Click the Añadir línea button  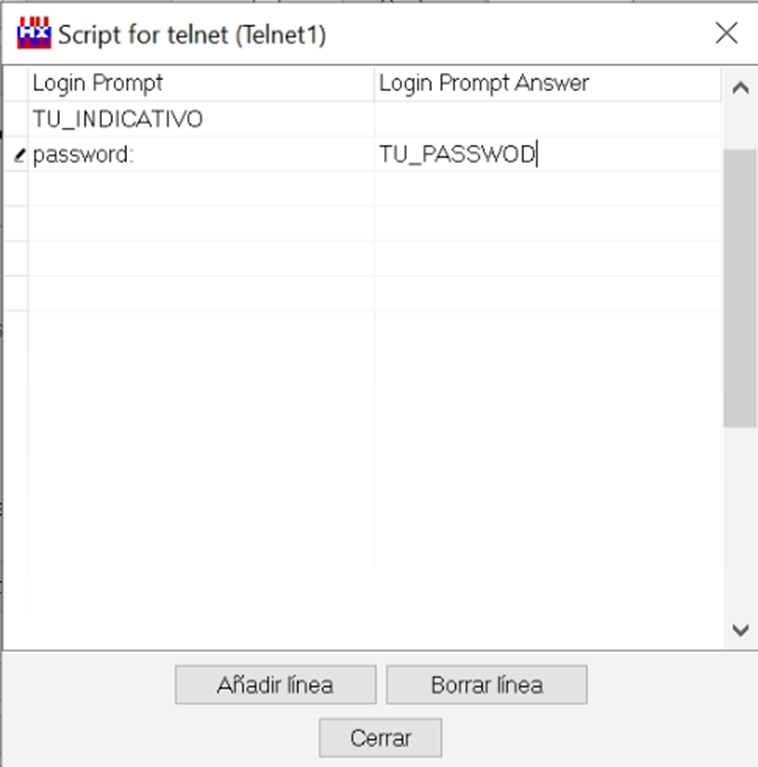(276, 684)
